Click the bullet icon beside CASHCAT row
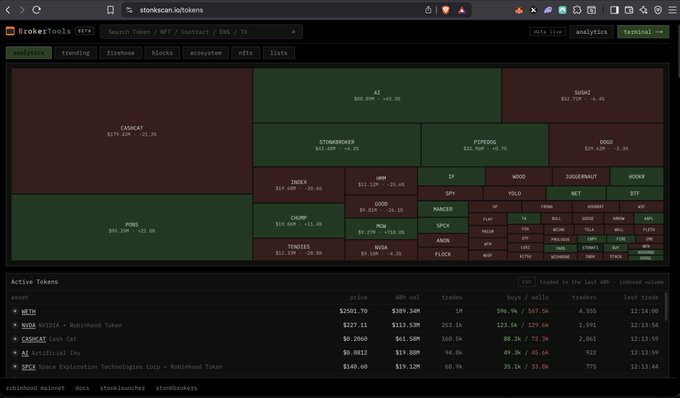Screen dimensions: 680x398 point(15,339)
